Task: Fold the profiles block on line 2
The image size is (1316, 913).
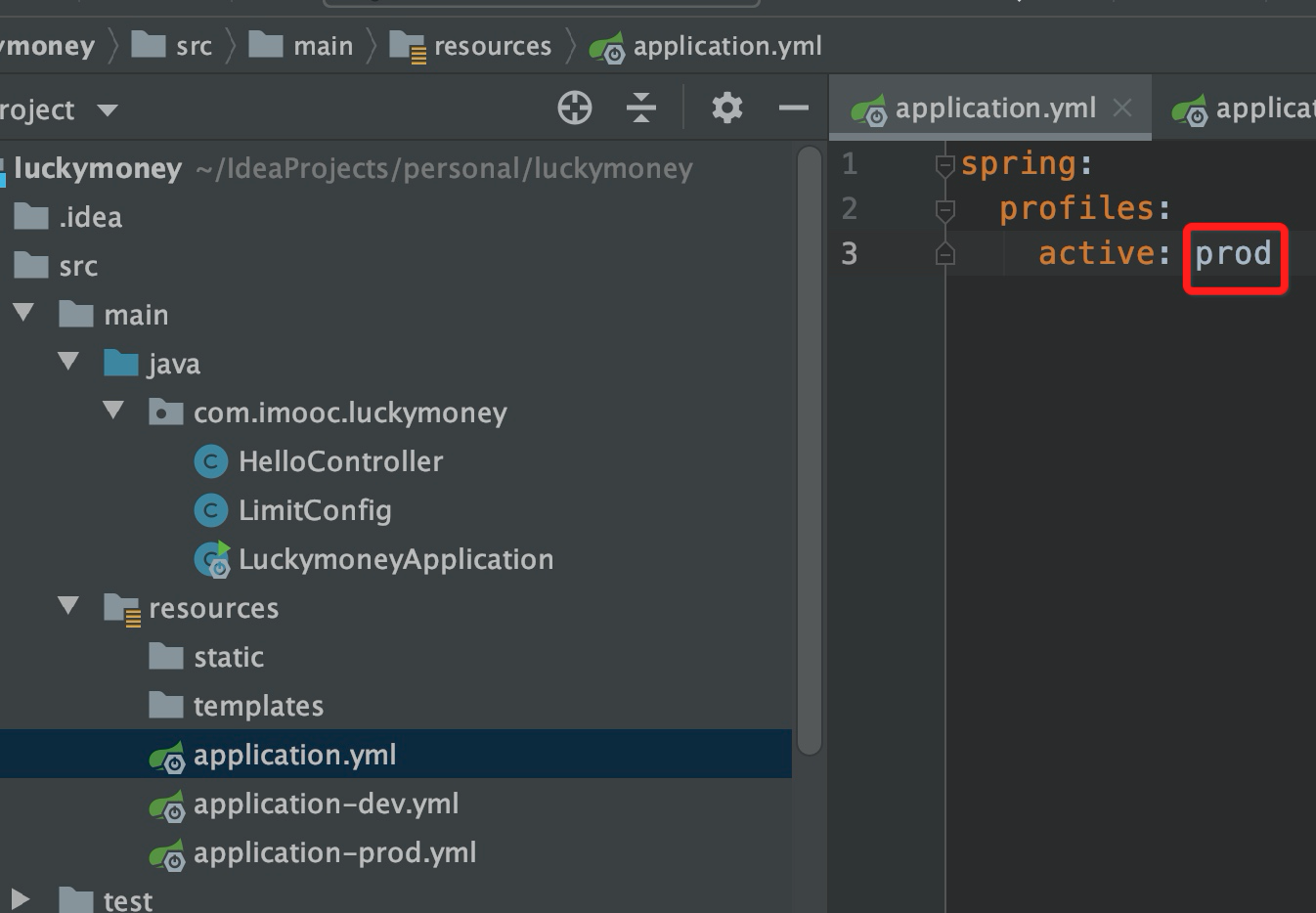Action: (944, 209)
